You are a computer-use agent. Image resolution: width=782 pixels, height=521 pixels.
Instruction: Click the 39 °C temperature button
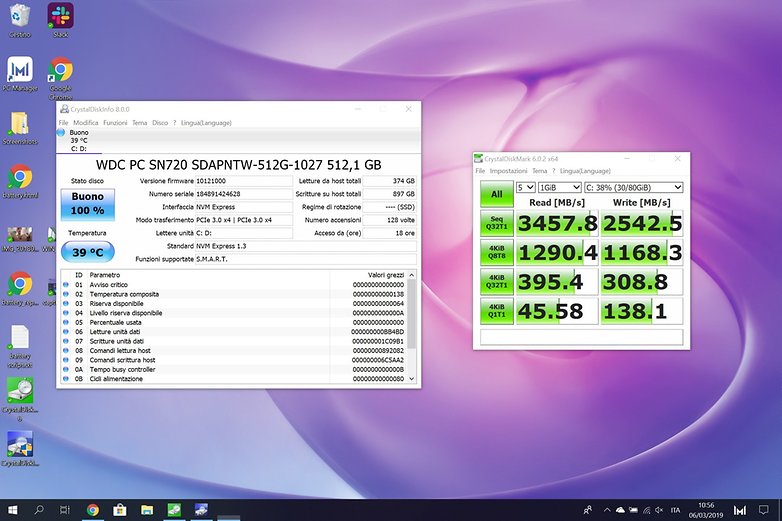88,252
